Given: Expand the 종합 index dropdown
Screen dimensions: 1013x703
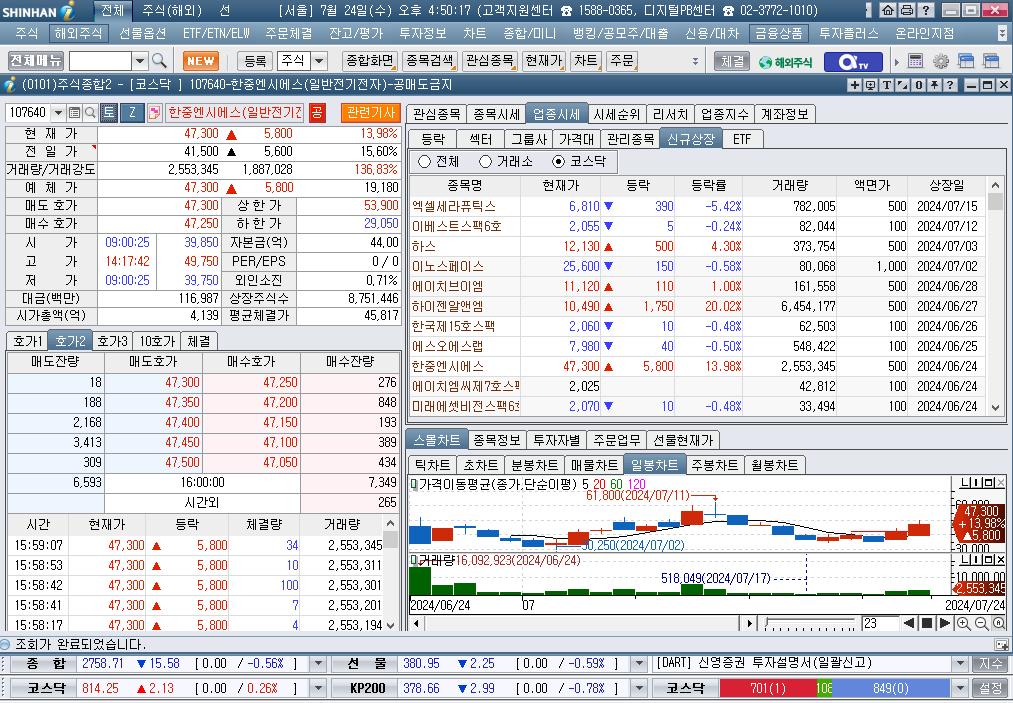Looking at the screenshot, I should 319,664.
